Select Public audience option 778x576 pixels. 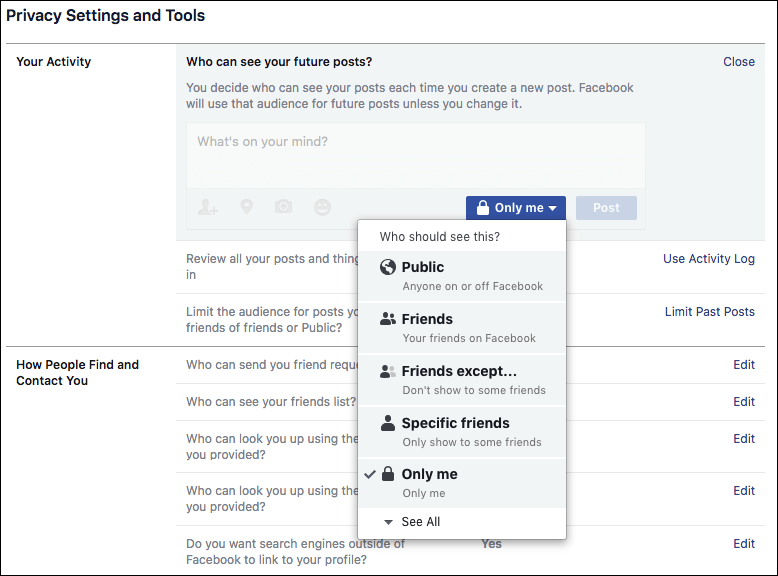pos(461,276)
